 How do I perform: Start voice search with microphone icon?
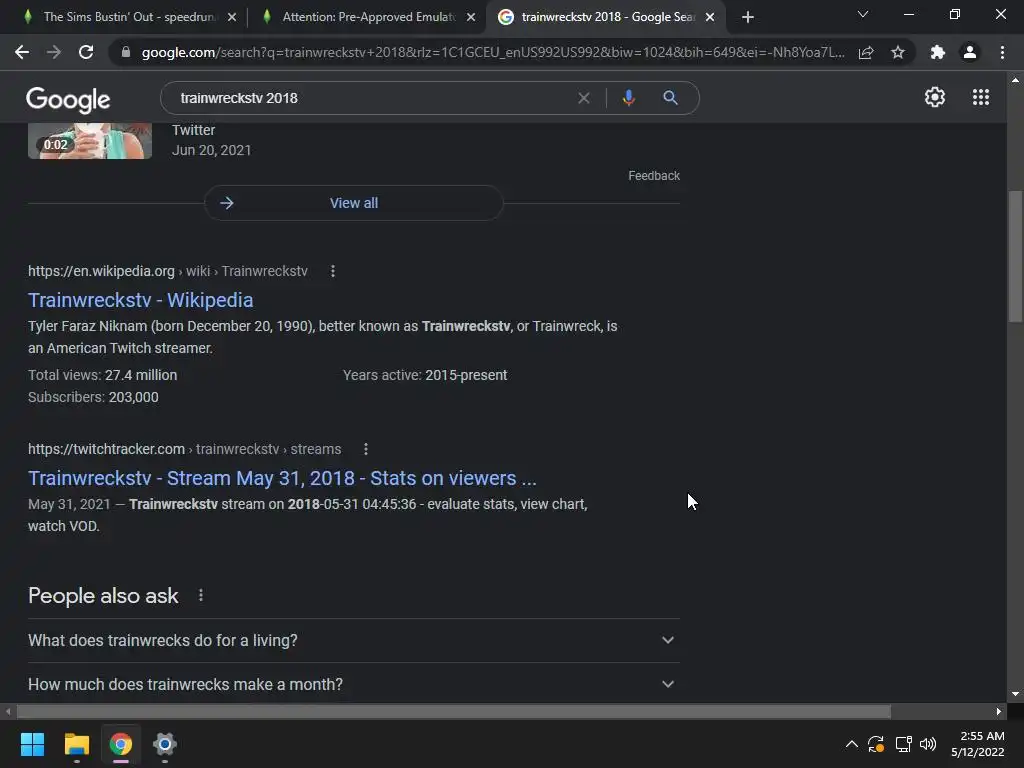tap(629, 98)
